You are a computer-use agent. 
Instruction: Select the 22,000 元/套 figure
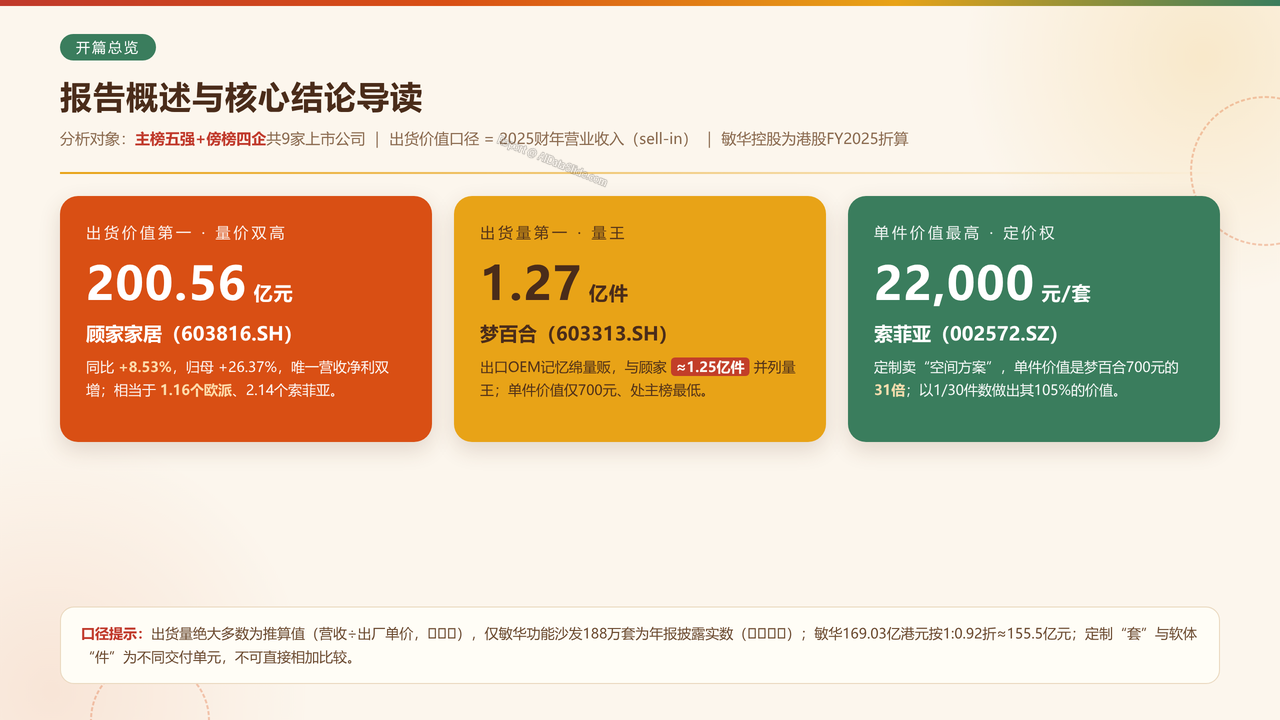[982, 284]
